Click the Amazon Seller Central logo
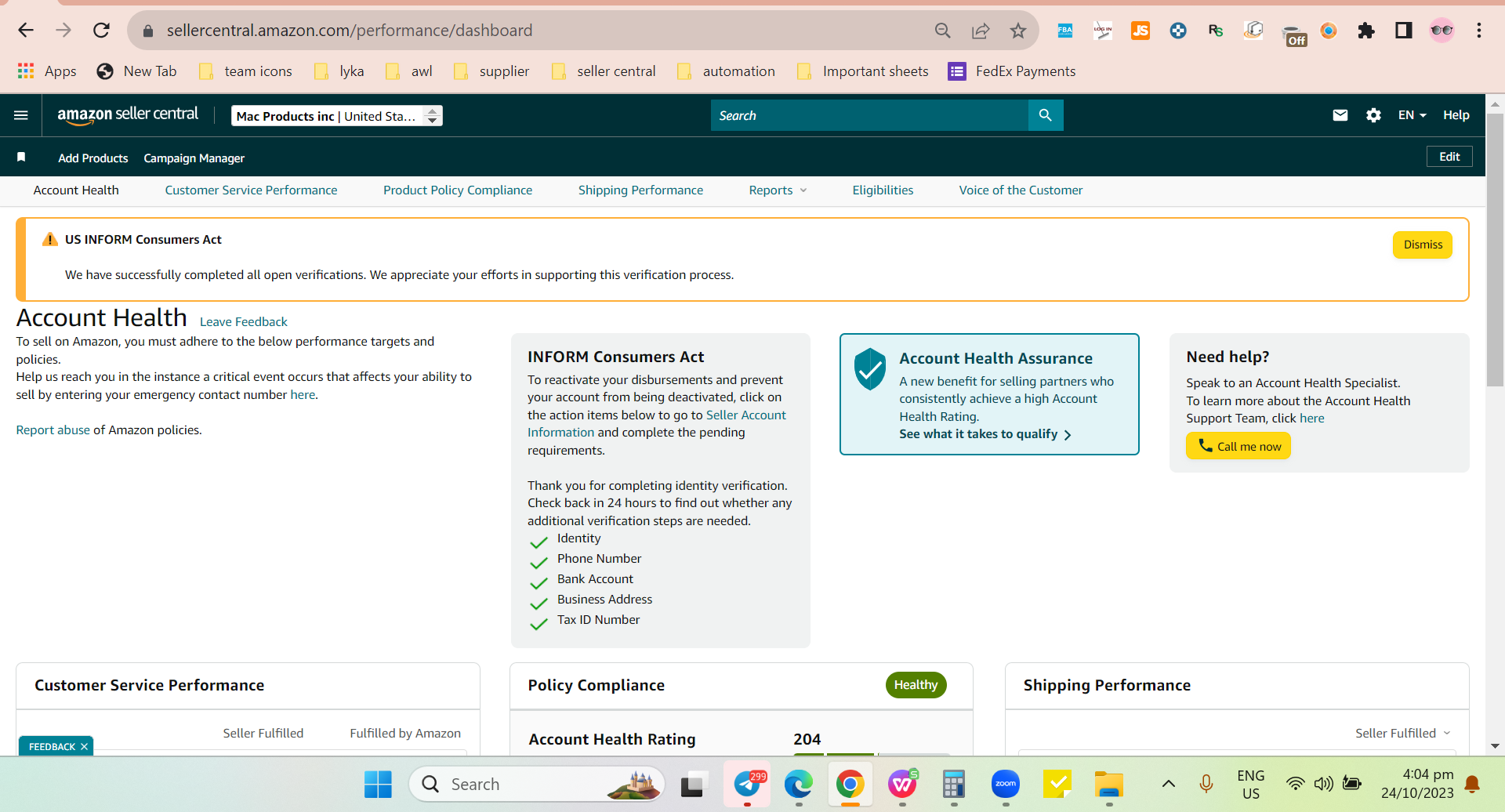 tap(128, 114)
